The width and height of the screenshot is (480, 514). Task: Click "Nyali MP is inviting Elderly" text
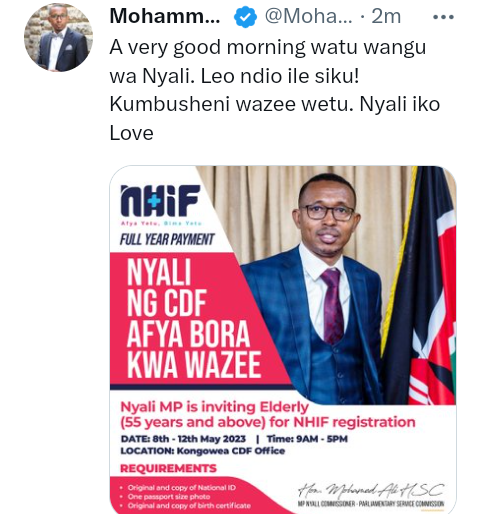(x=214, y=407)
